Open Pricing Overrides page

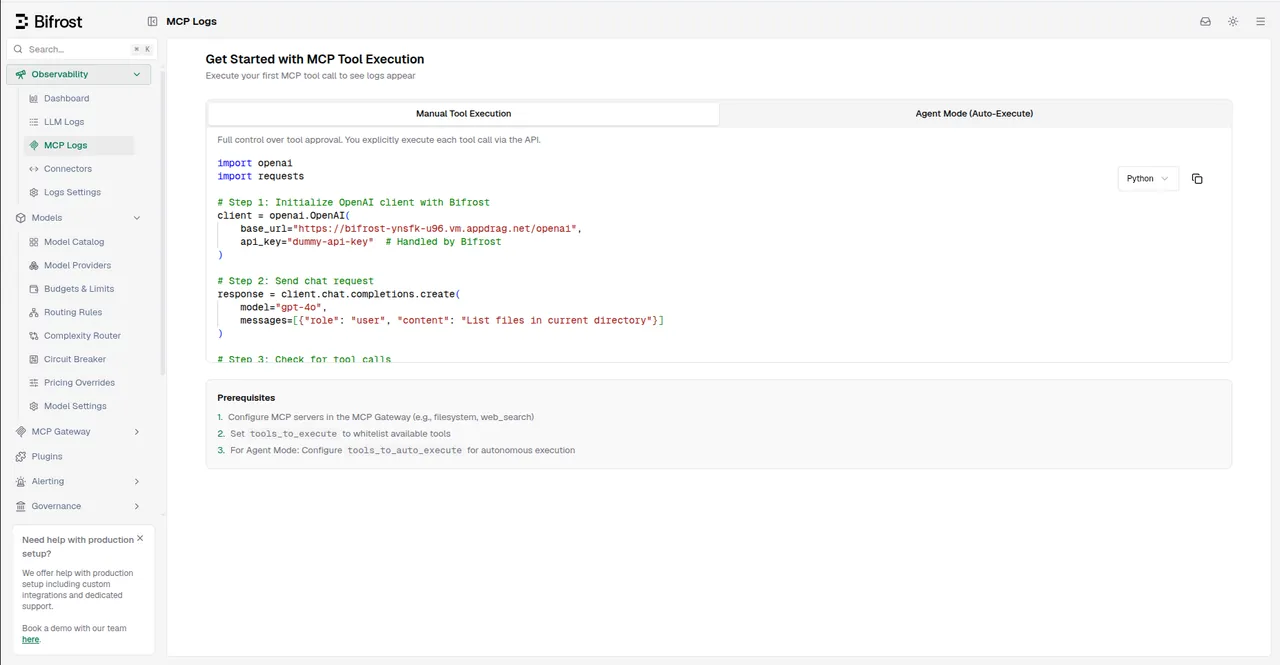[79, 383]
